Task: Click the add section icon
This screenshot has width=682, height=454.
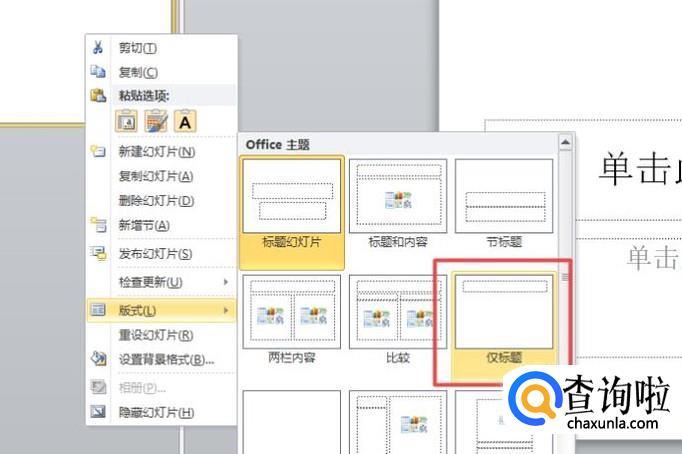Action: pyautogui.click(x=98, y=225)
